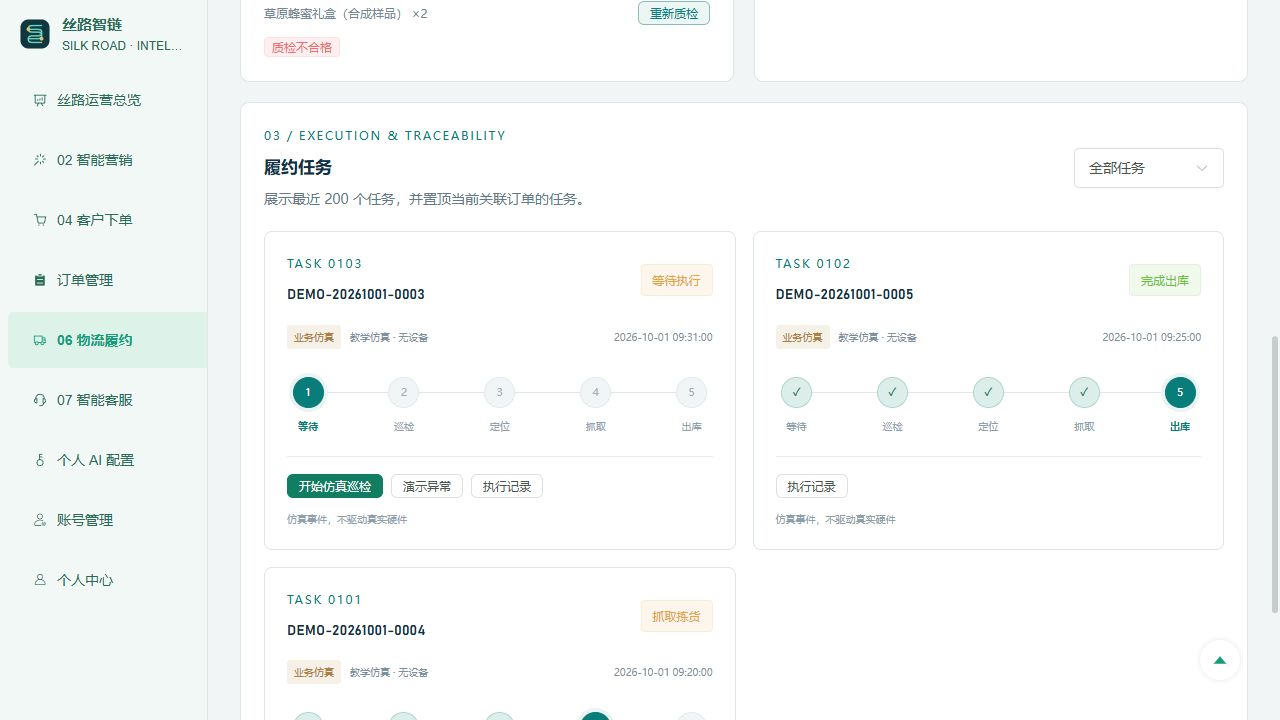Click the 抓取拣货 status tag
Screen dimensions: 1280x720
(677, 616)
